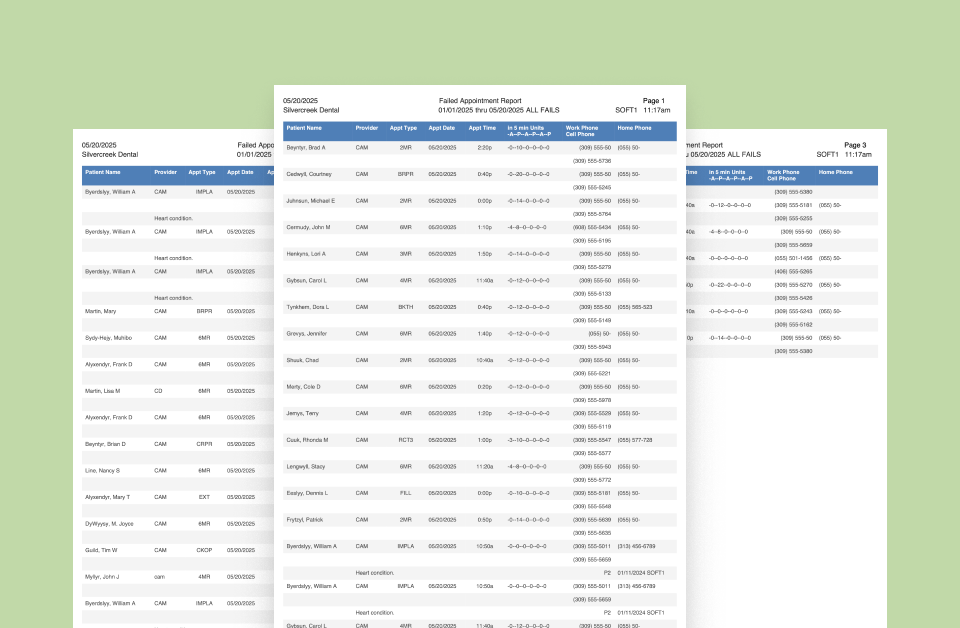Image resolution: width=960 pixels, height=628 pixels.
Task: Sort by the Appt Time column
Action: [x=482, y=128]
